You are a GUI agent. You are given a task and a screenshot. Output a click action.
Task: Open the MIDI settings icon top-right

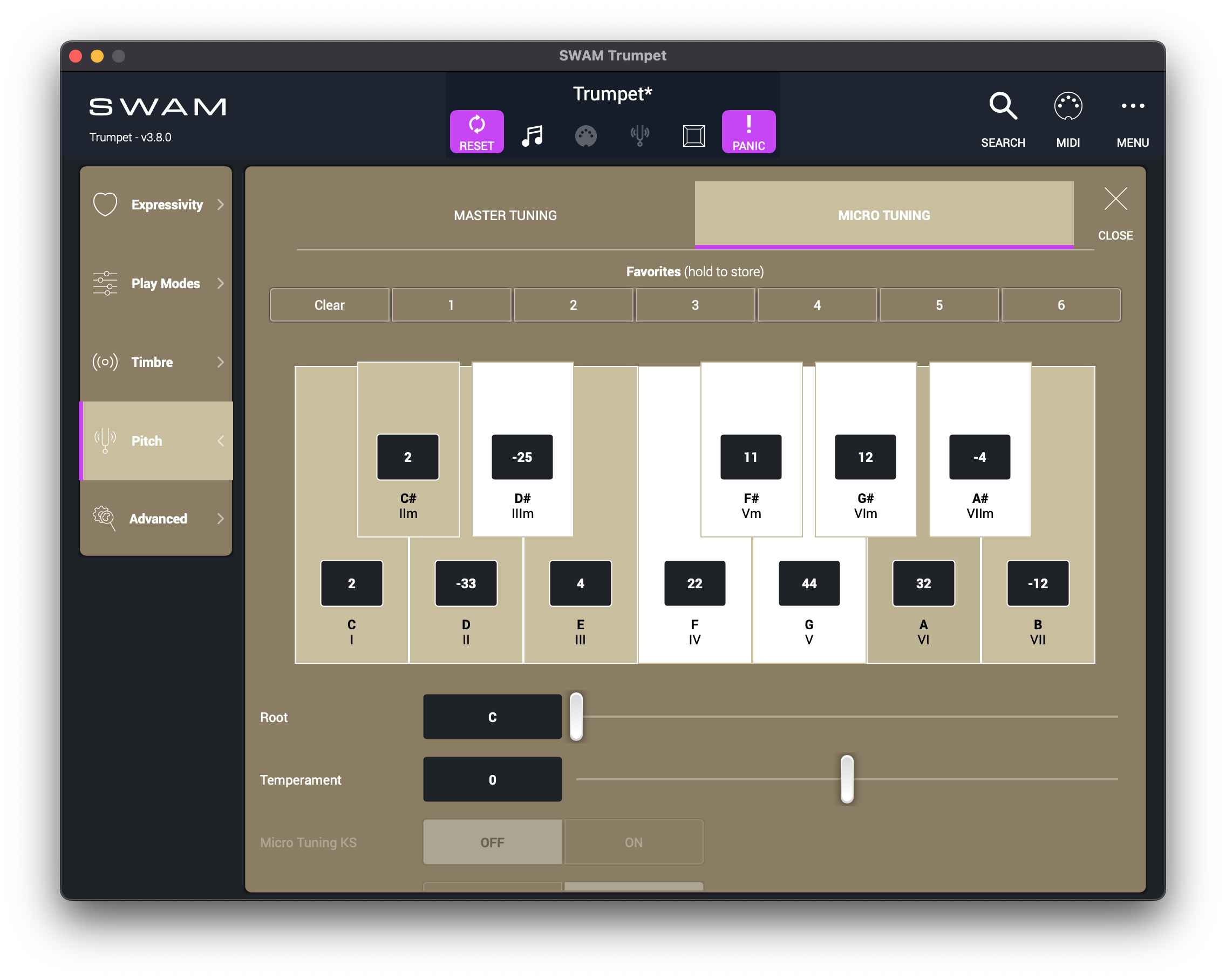[1067, 106]
